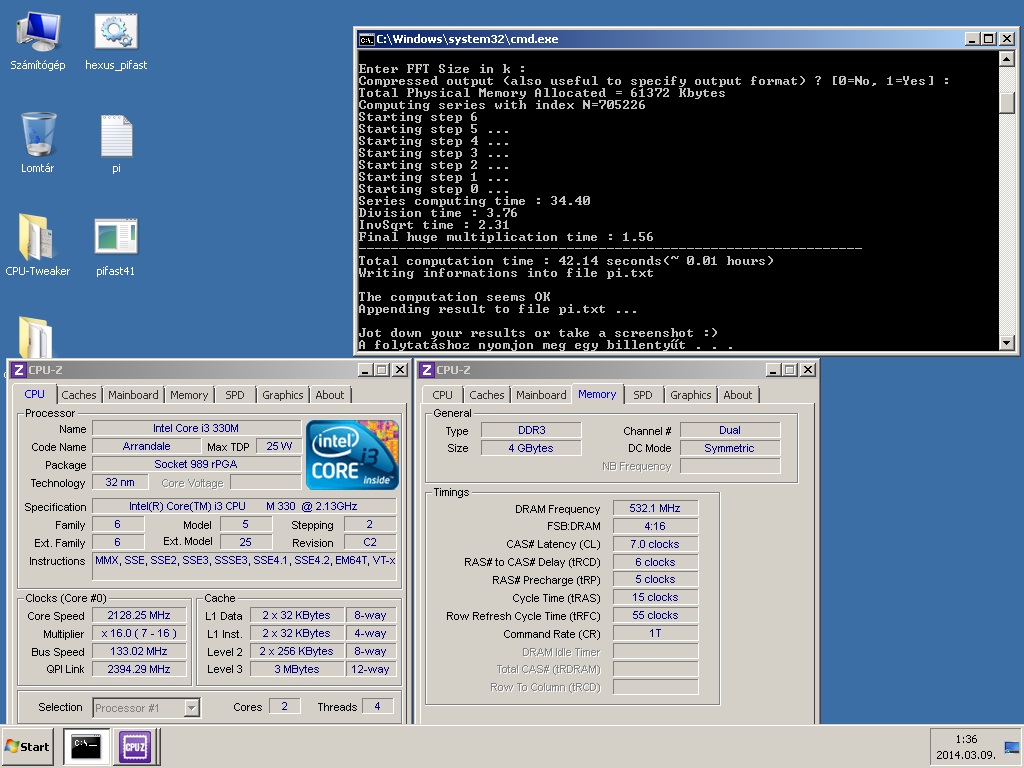Open the hexus_pifast desktop shortcut
The image size is (1024, 768).
click(x=116, y=42)
